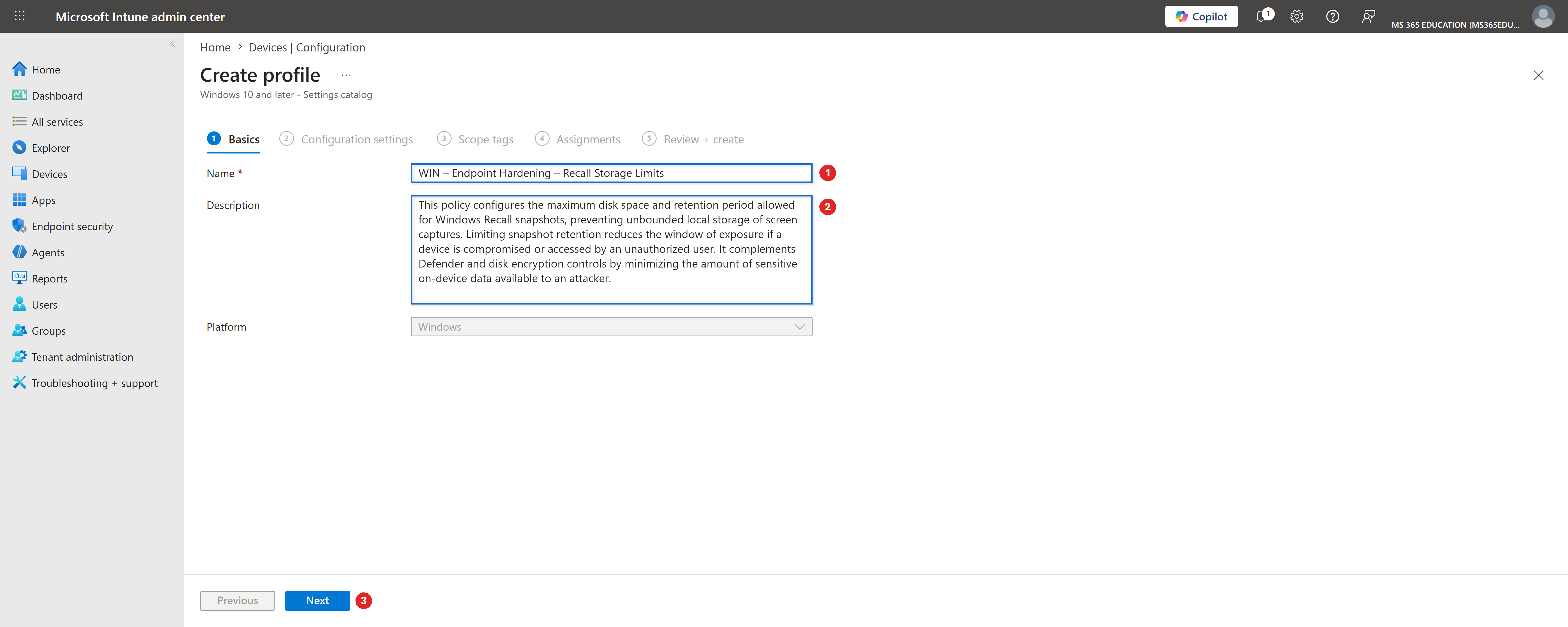Select the Assignments step tab
The height and width of the screenshot is (627, 1568).
[x=578, y=139]
